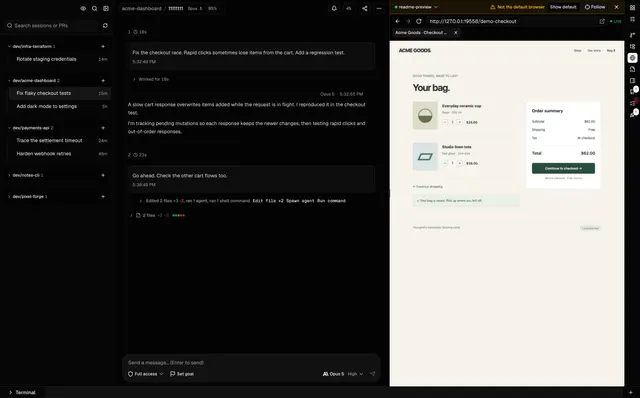Select Fix flaky checkout tests session

click(59, 93)
